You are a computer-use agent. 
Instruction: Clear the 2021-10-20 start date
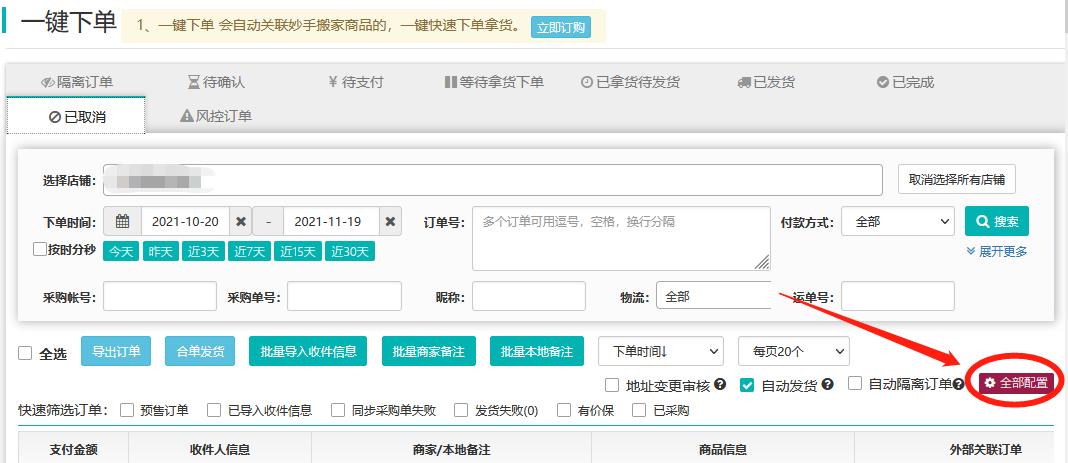pos(240,221)
